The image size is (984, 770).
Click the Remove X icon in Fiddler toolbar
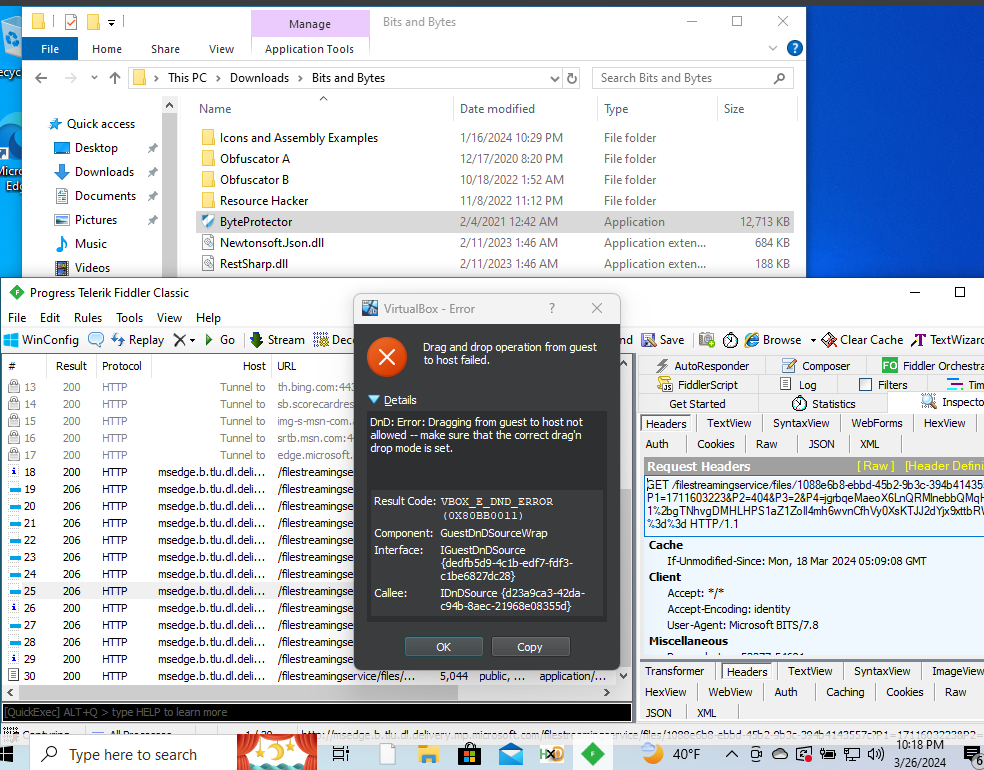(x=179, y=340)
